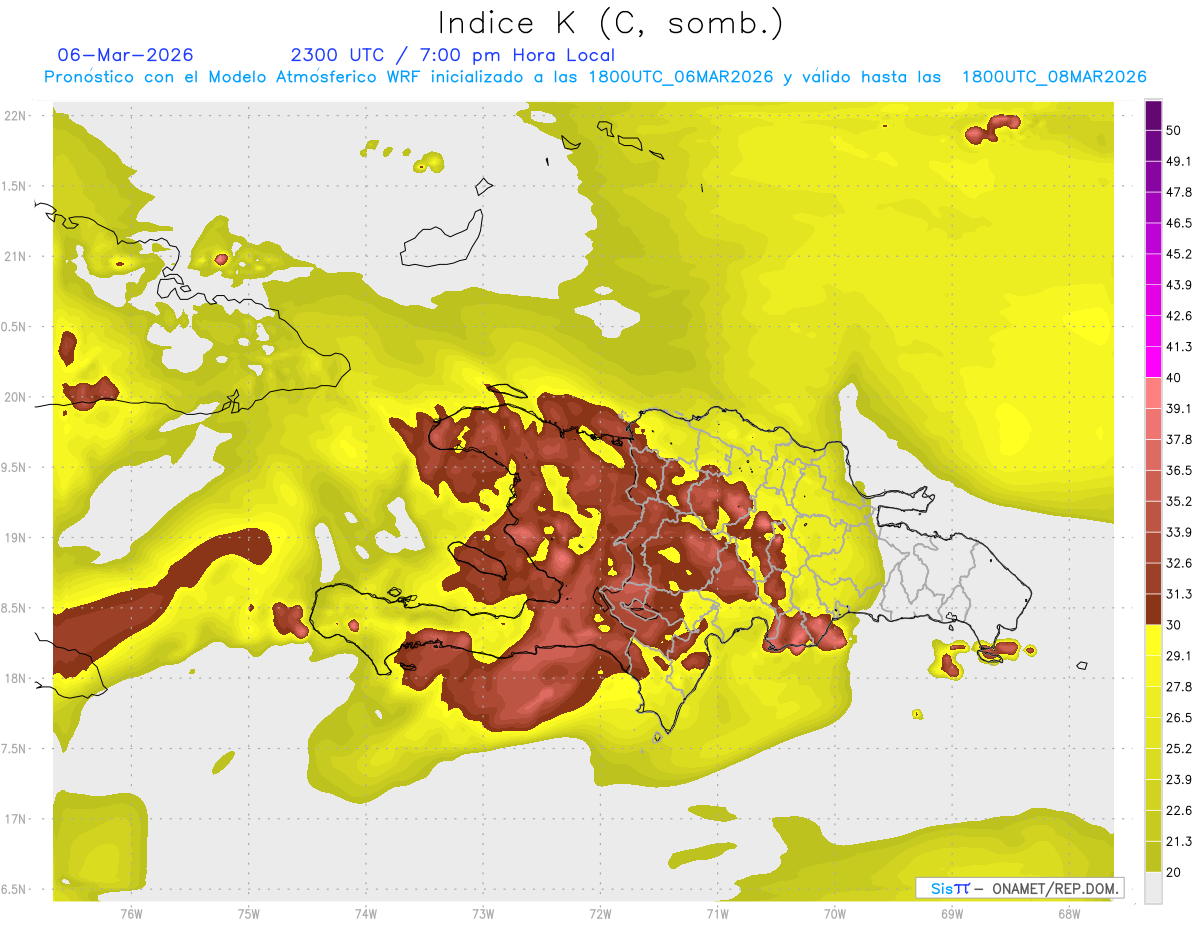Click the initialization stamp '1800UTC_06MAR2026'
The image size is (1200, 927).
point(681,77)
